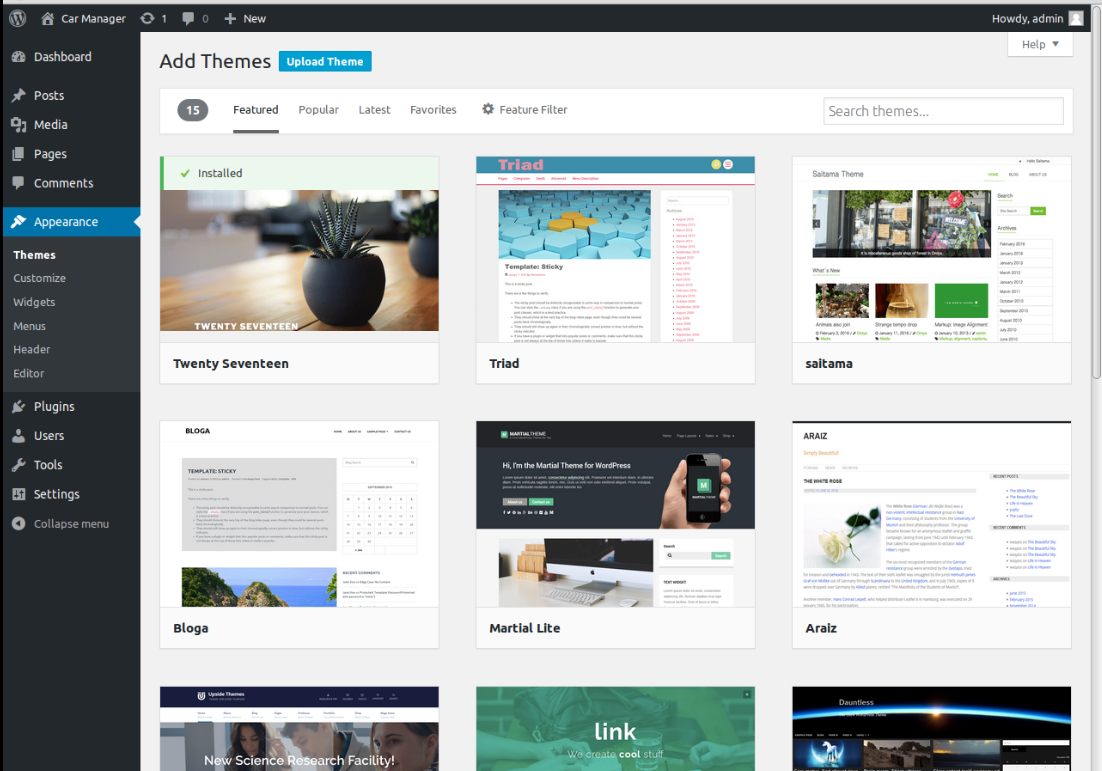
Task: Click the Dashboard gauge icon
Action: click(19, 57)
